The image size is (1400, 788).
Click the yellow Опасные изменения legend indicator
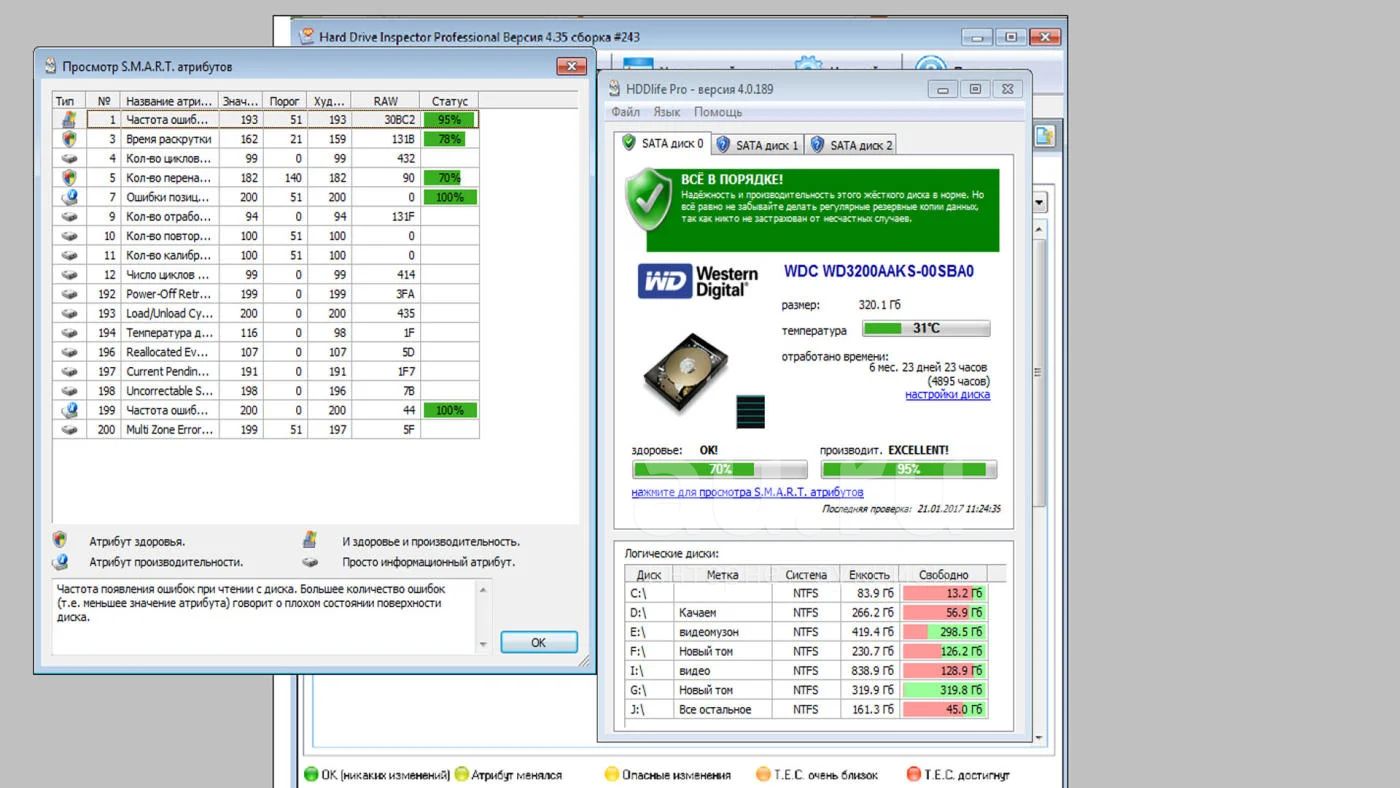click(x=612, y=774)
